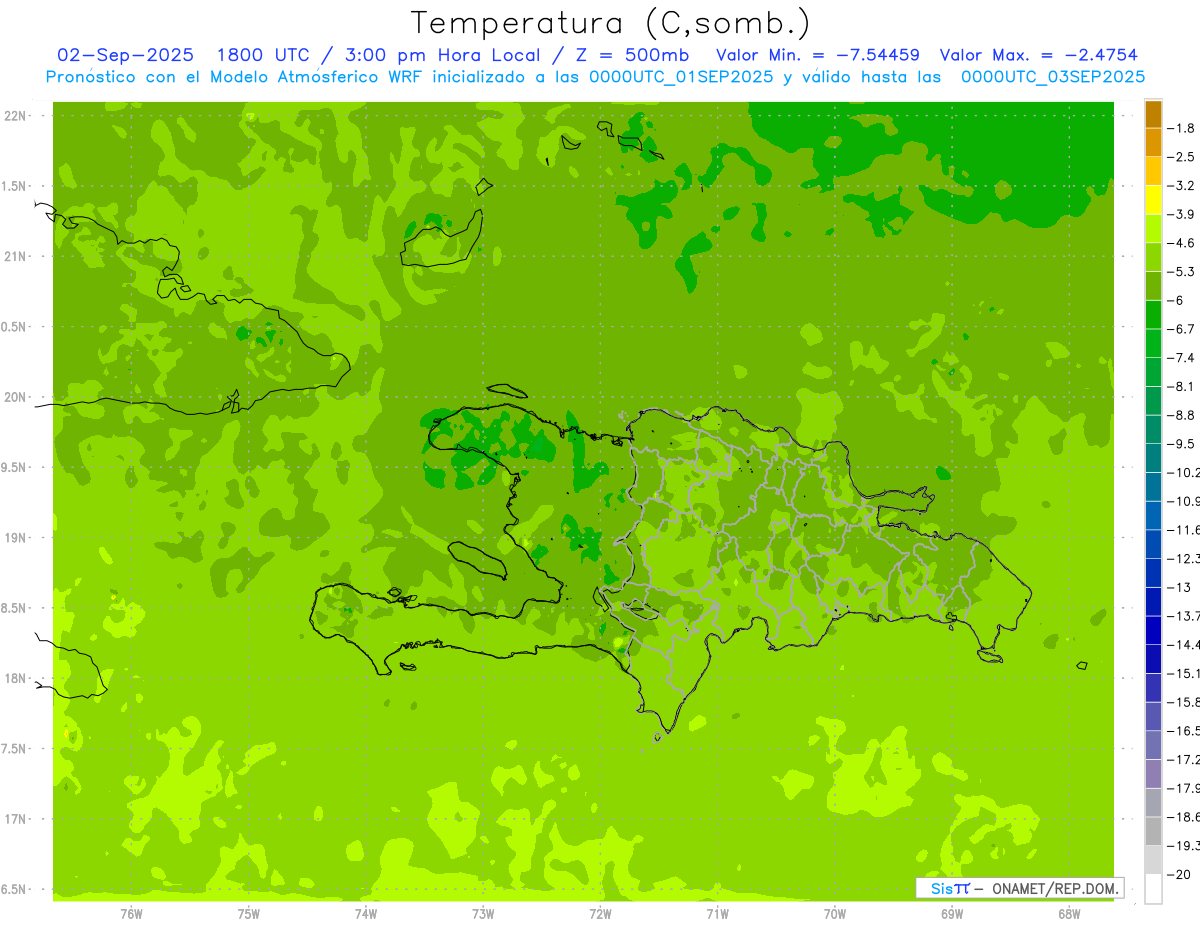This screenshot has height=927, width=1200.
Task: Click the purple swatch between -17.2 and -17.9
Action: 1153,773
